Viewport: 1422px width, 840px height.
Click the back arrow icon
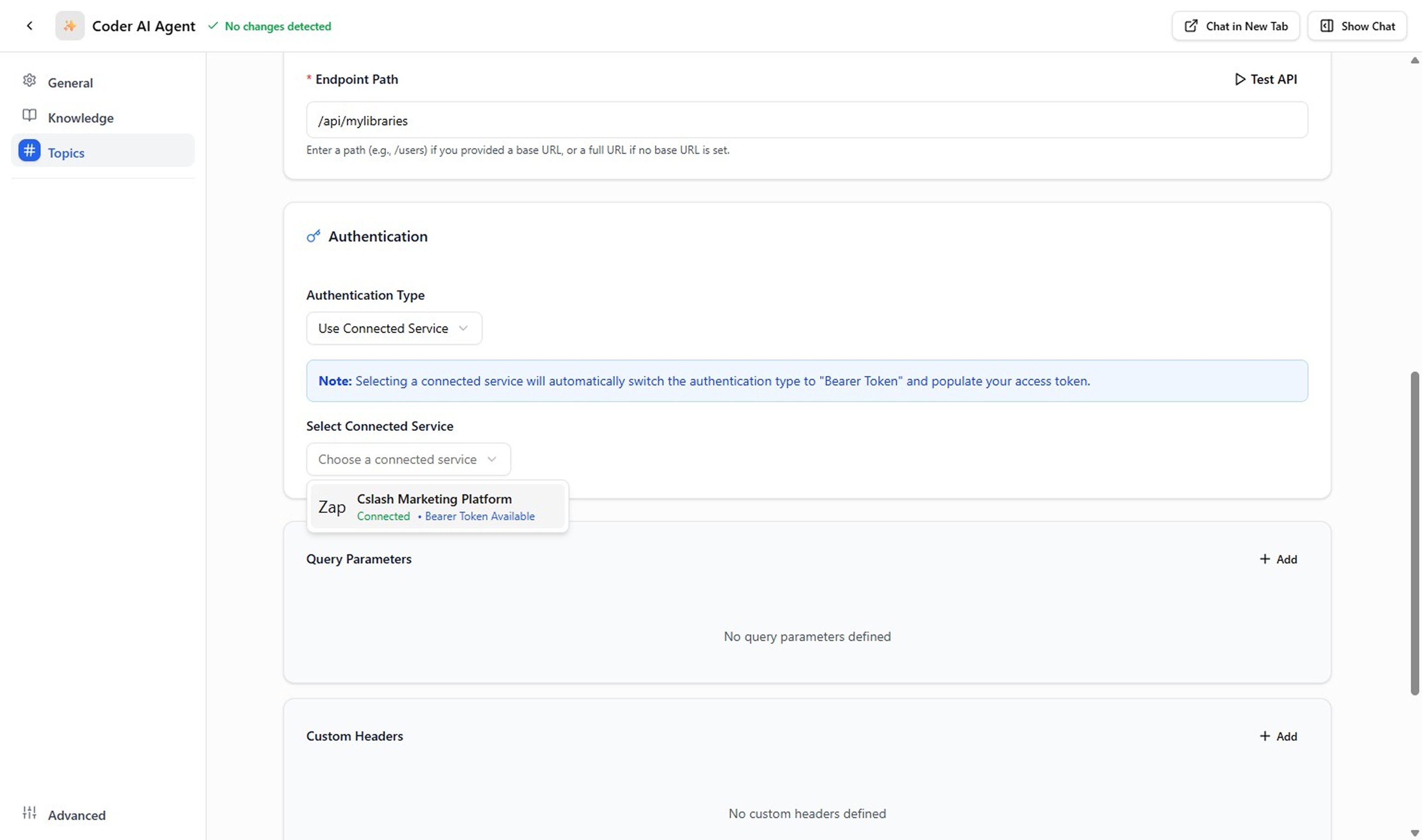pyautogui.click(x=29, y=26)
